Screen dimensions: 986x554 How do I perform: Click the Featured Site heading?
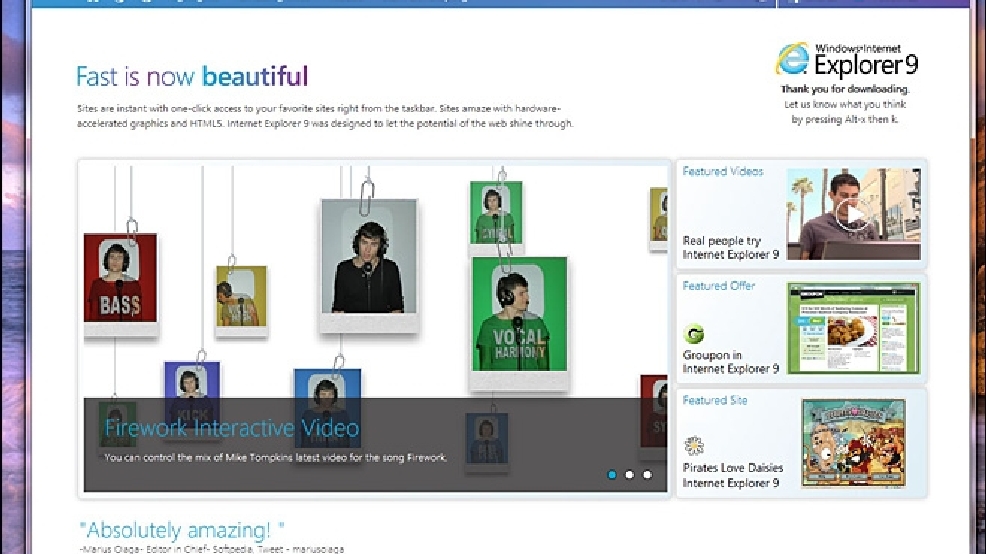714,400
